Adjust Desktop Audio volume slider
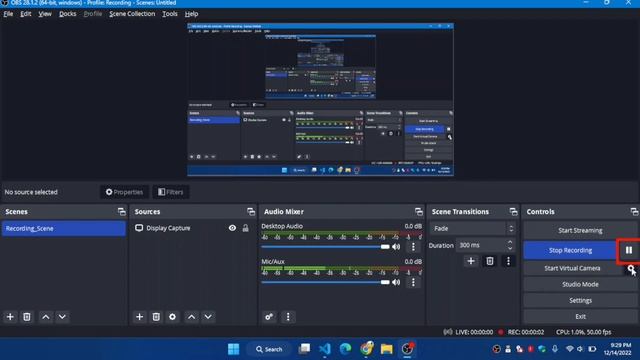Screen dimensions: 640x360 tap(325, 247)
